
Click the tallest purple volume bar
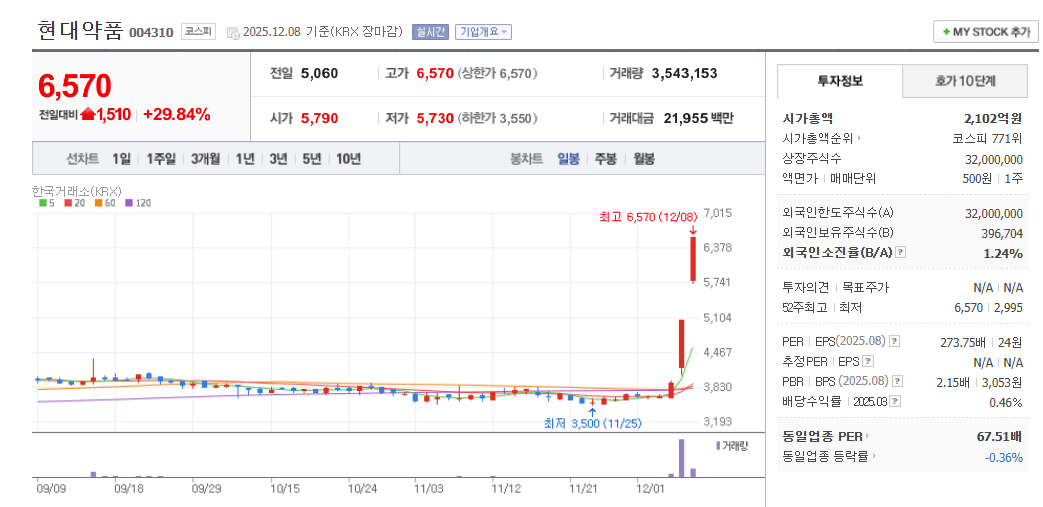[681, 458]
